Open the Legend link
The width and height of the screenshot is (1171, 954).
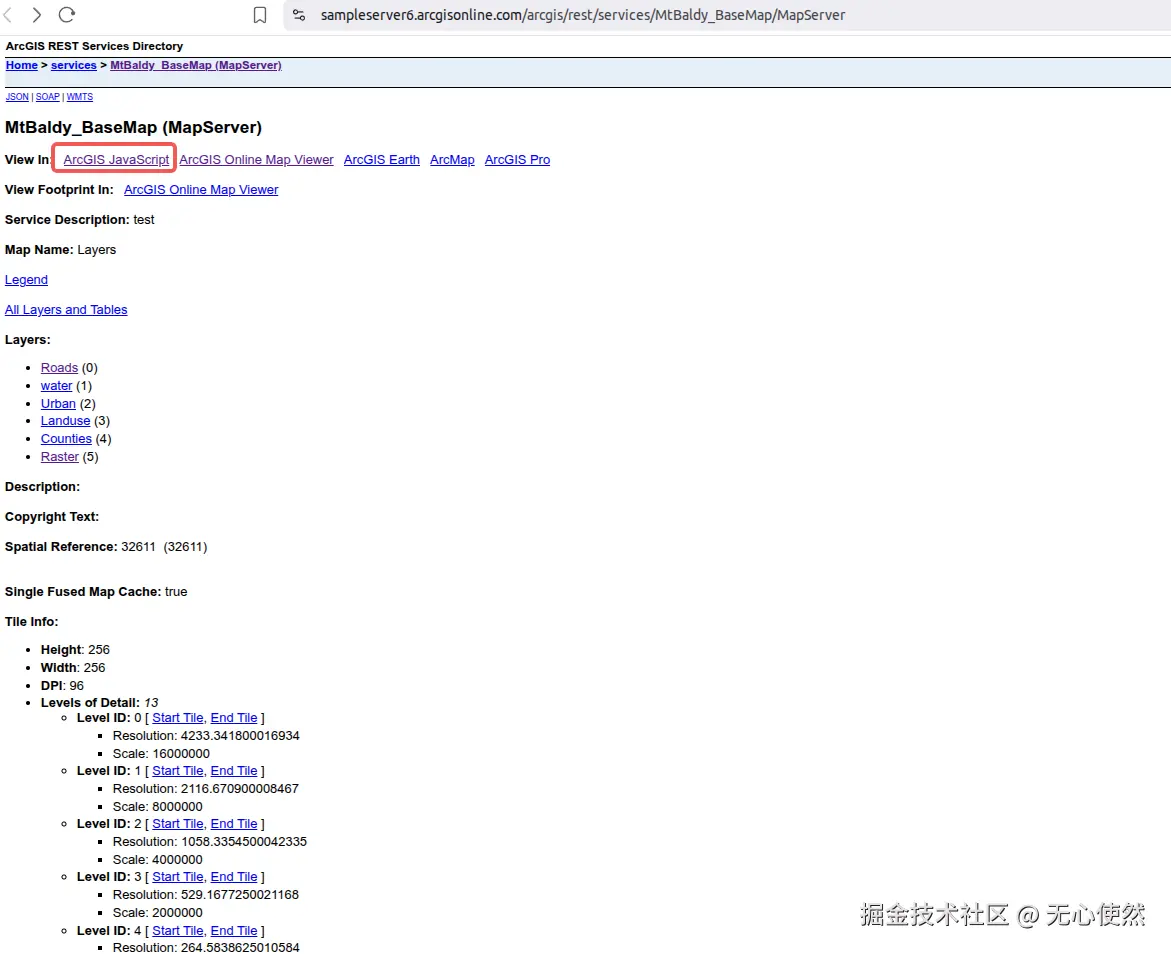[26, 279]
